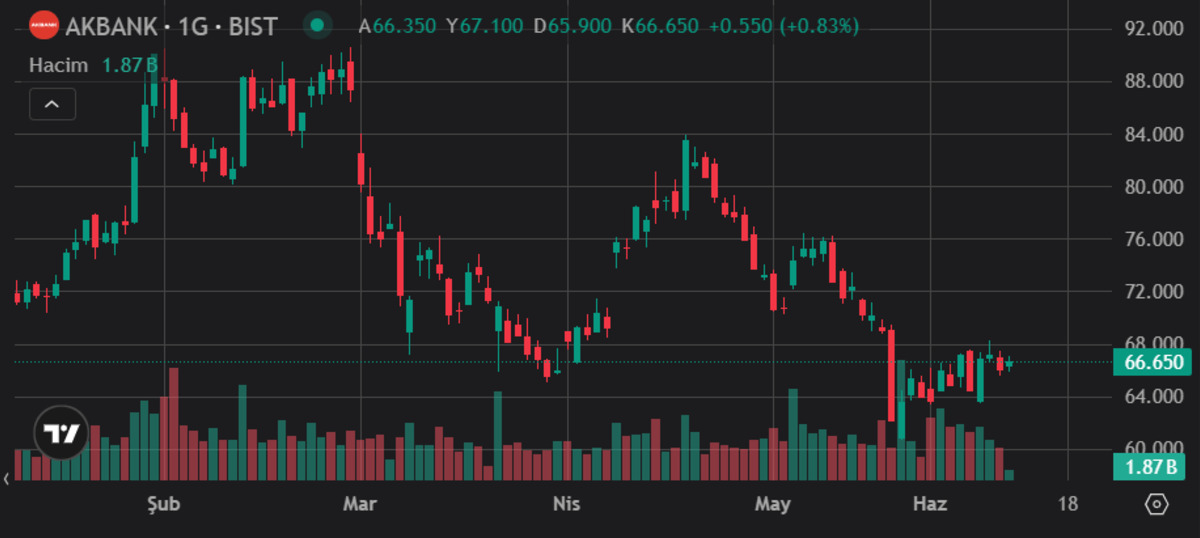Image resolution: width=1200 pixels, height=538 pixels.
Task: Click the 64.000 price axis label
Action: coord(1155,397)
